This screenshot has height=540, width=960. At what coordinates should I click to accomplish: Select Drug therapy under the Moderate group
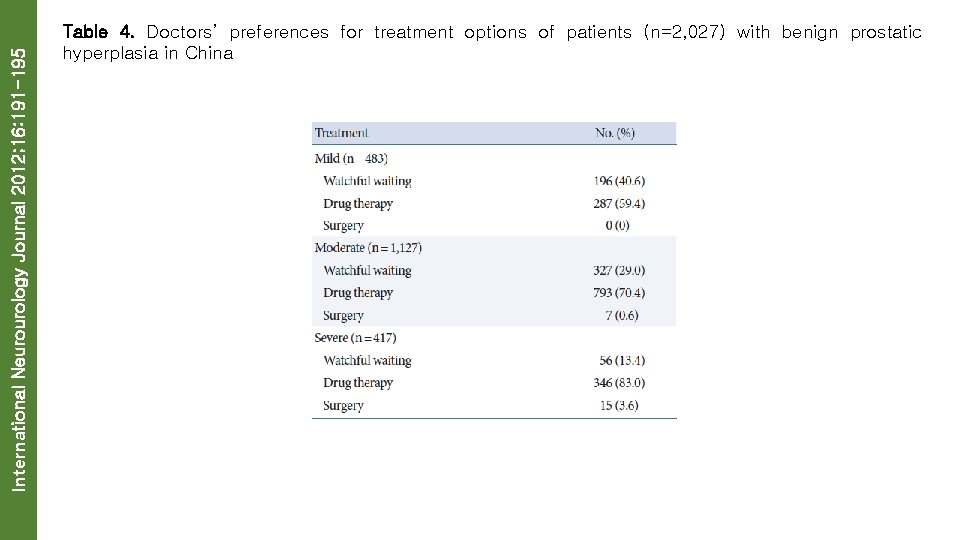358,293
